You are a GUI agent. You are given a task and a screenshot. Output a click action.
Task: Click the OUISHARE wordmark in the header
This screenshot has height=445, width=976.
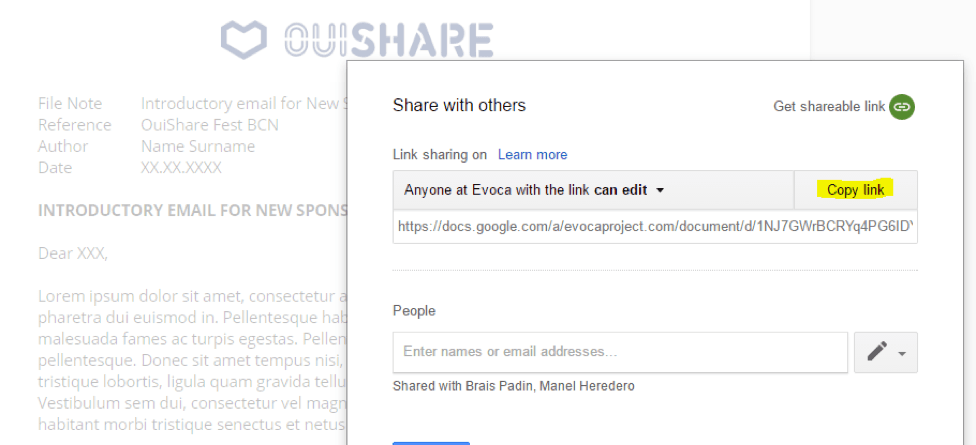pyautogui.click(x=388, y=40)
